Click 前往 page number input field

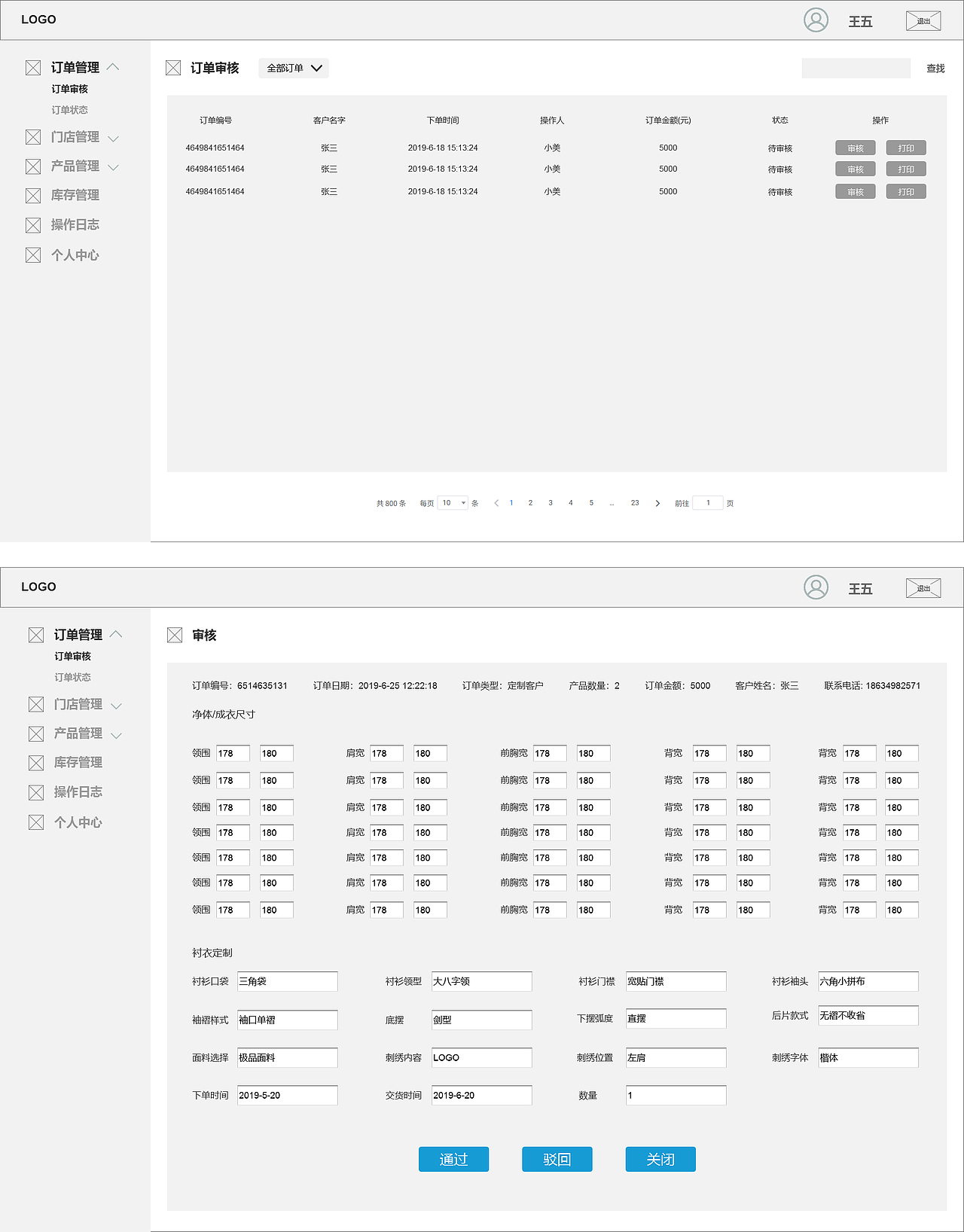click(x=708, y=503)
